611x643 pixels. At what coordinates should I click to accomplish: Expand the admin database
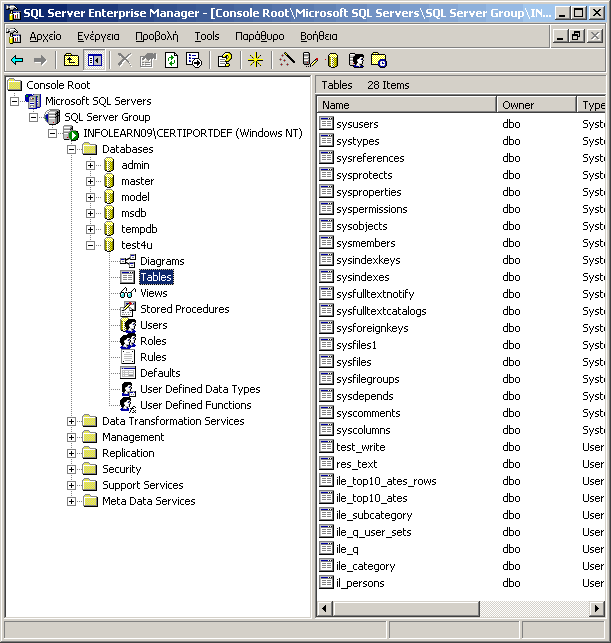tap(91, 165)
